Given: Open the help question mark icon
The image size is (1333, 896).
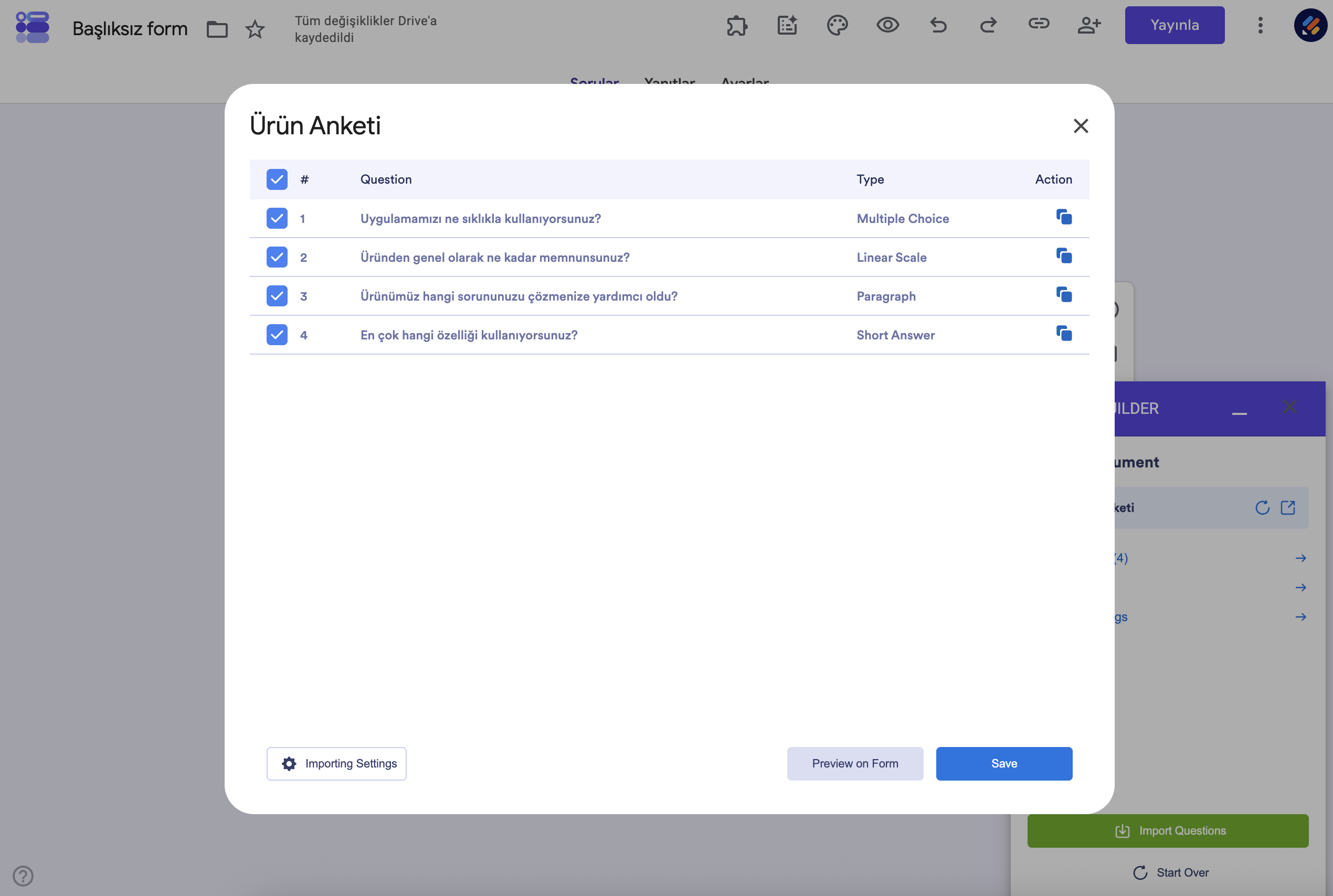Looking at the screenshot, I should coord(23,876).
